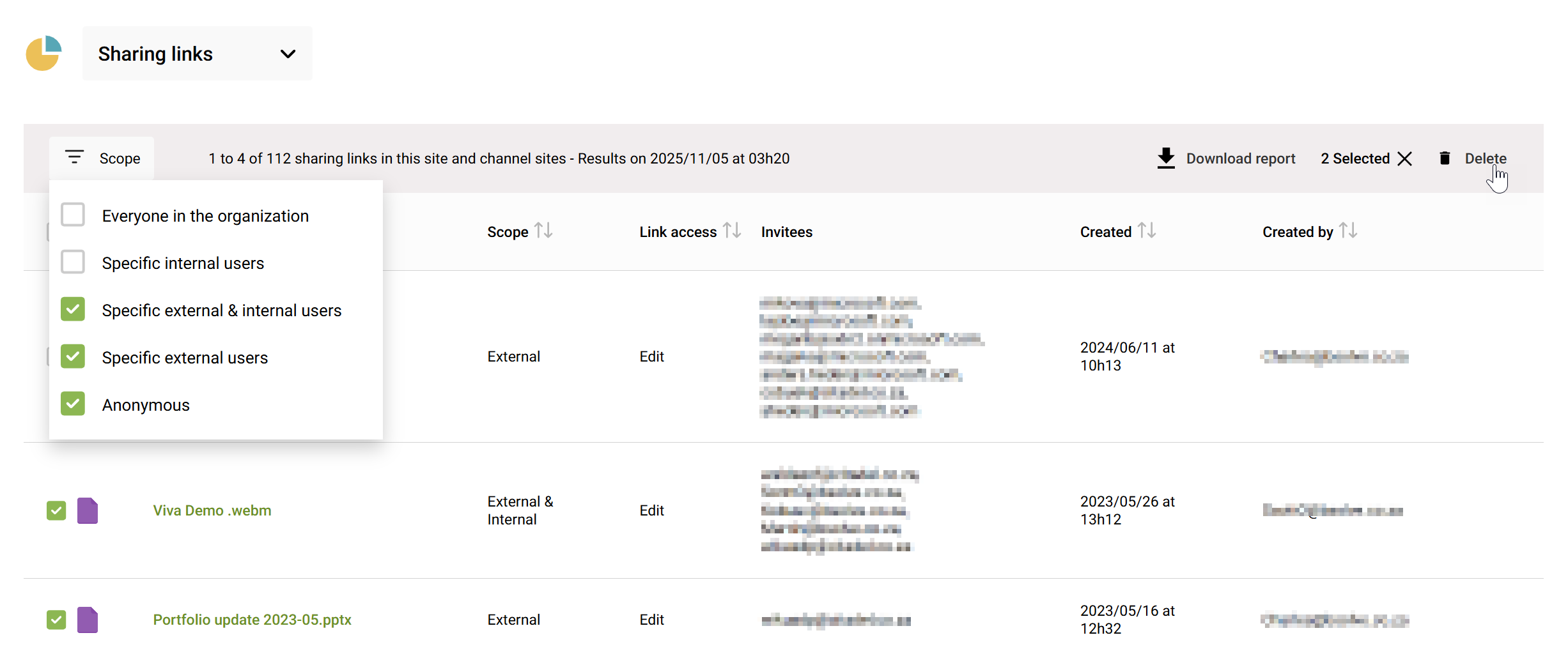This screenshot has height=672, width=1568.
Task: Click the purple file icon beside Viva Demo
Action: pyautogui.click(x=88, y=510)
